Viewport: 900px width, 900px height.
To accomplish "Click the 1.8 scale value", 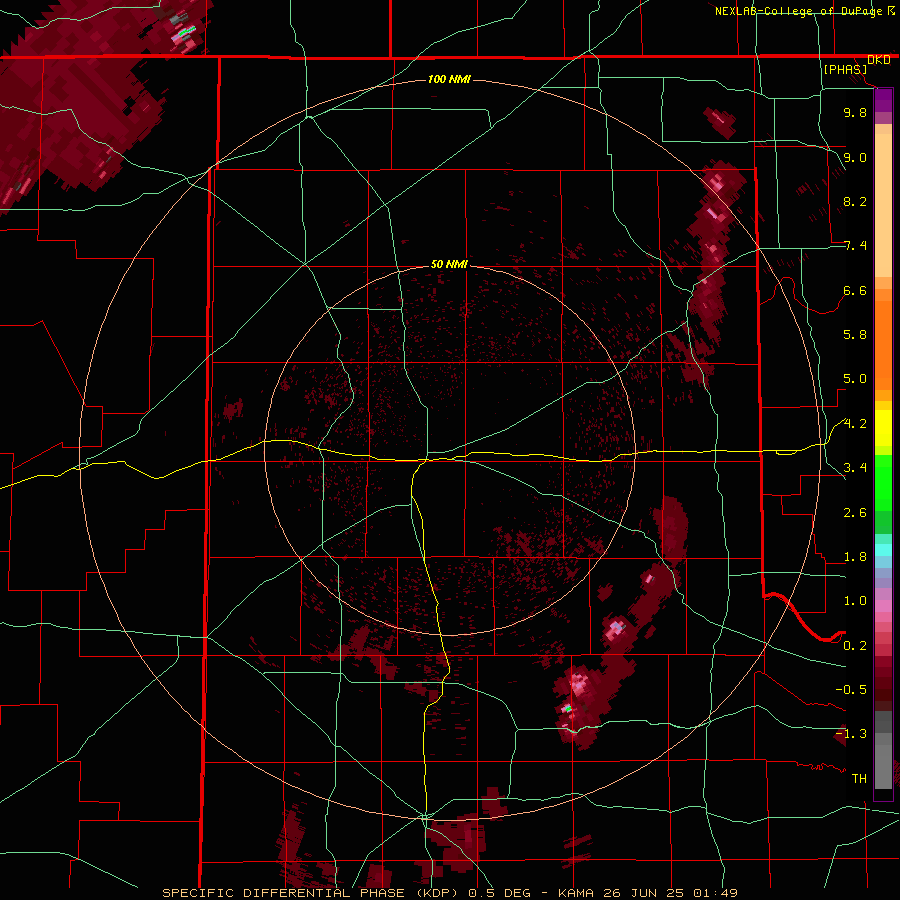I will click(855, 557).
